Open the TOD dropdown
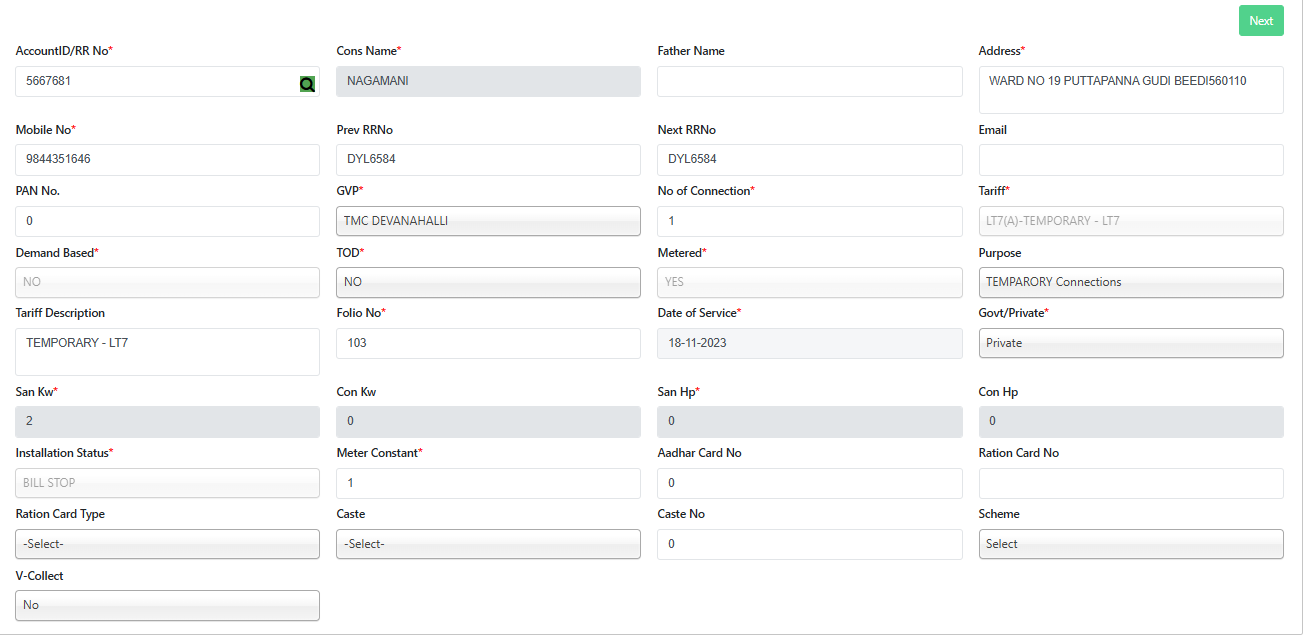This screenshot has width=1303, height=637. tap(488, 282)
